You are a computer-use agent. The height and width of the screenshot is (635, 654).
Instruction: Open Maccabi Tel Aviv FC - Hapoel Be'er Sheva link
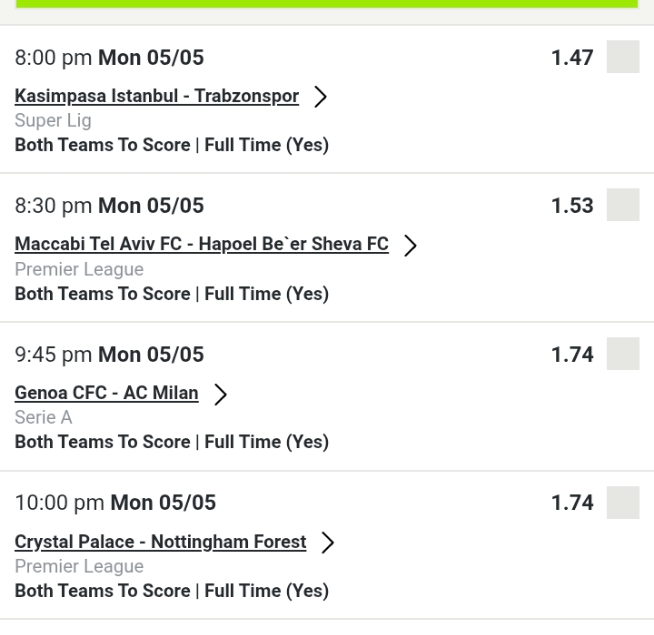point(202,245)
